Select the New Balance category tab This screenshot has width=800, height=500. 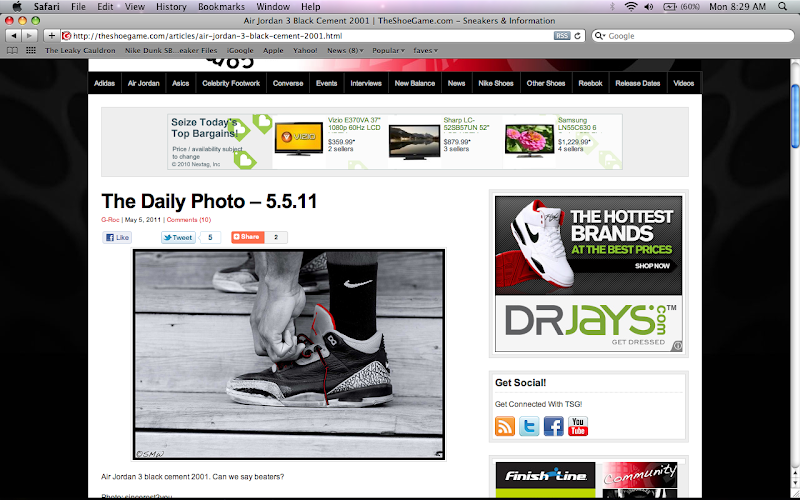click(415, 83)
